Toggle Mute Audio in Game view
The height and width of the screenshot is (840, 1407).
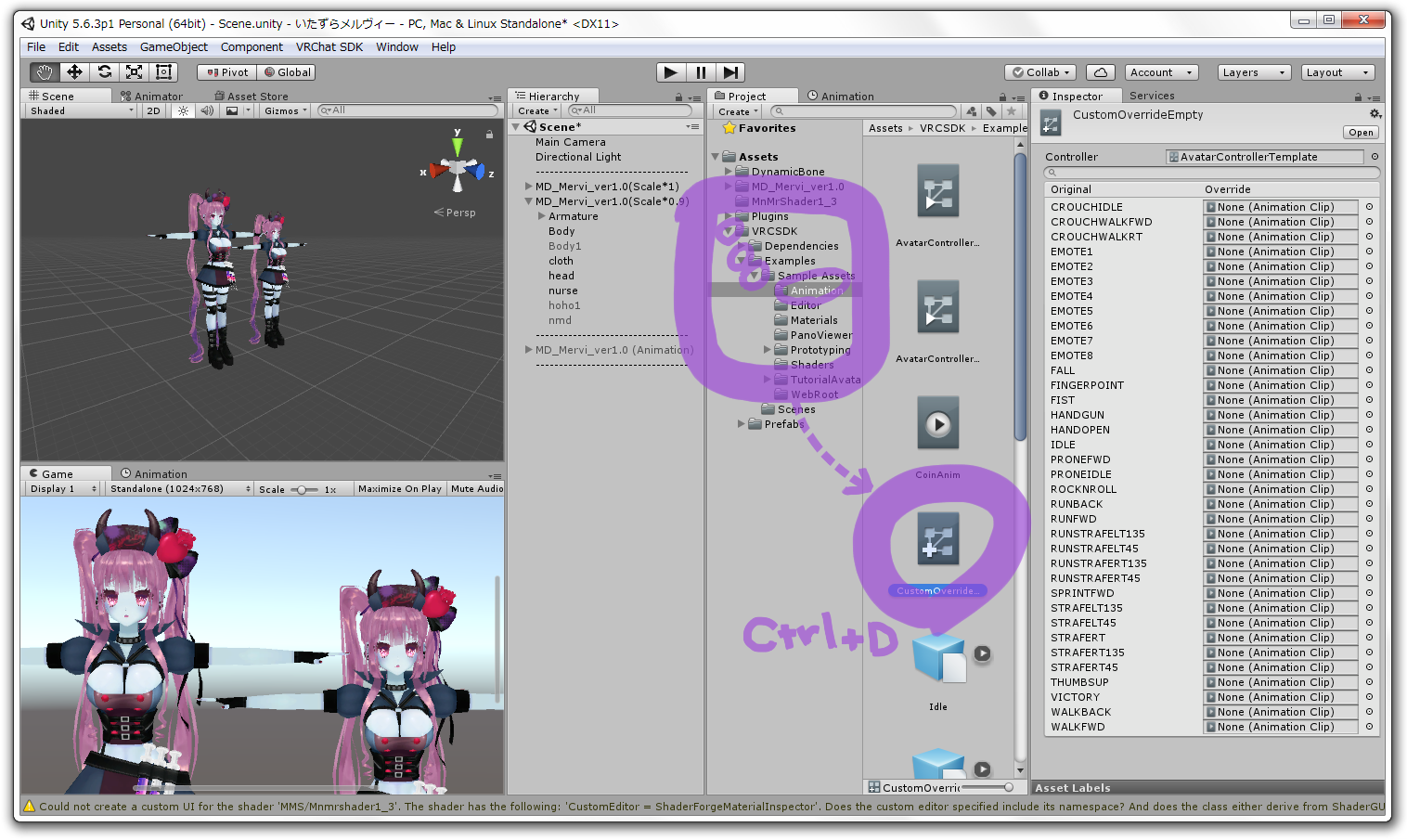click(477, 489)
